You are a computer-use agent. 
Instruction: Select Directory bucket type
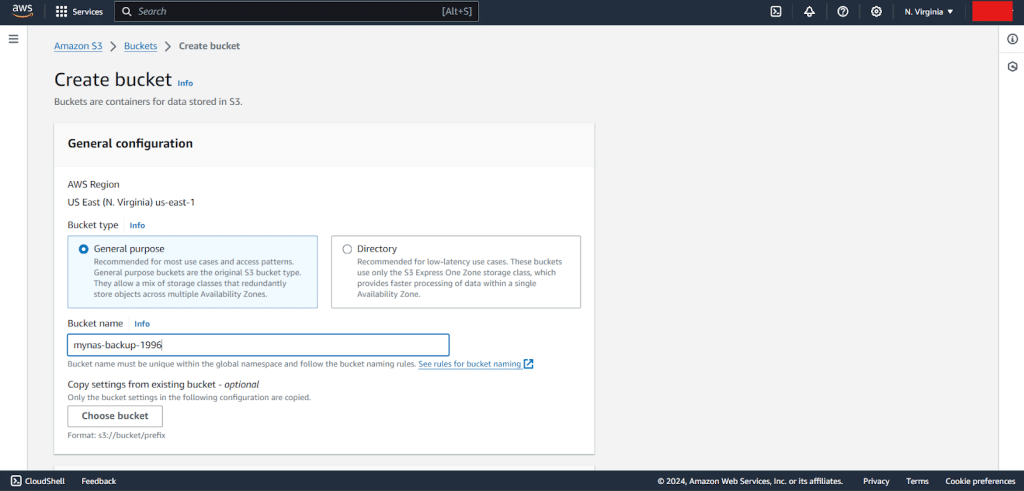point(347,249)
